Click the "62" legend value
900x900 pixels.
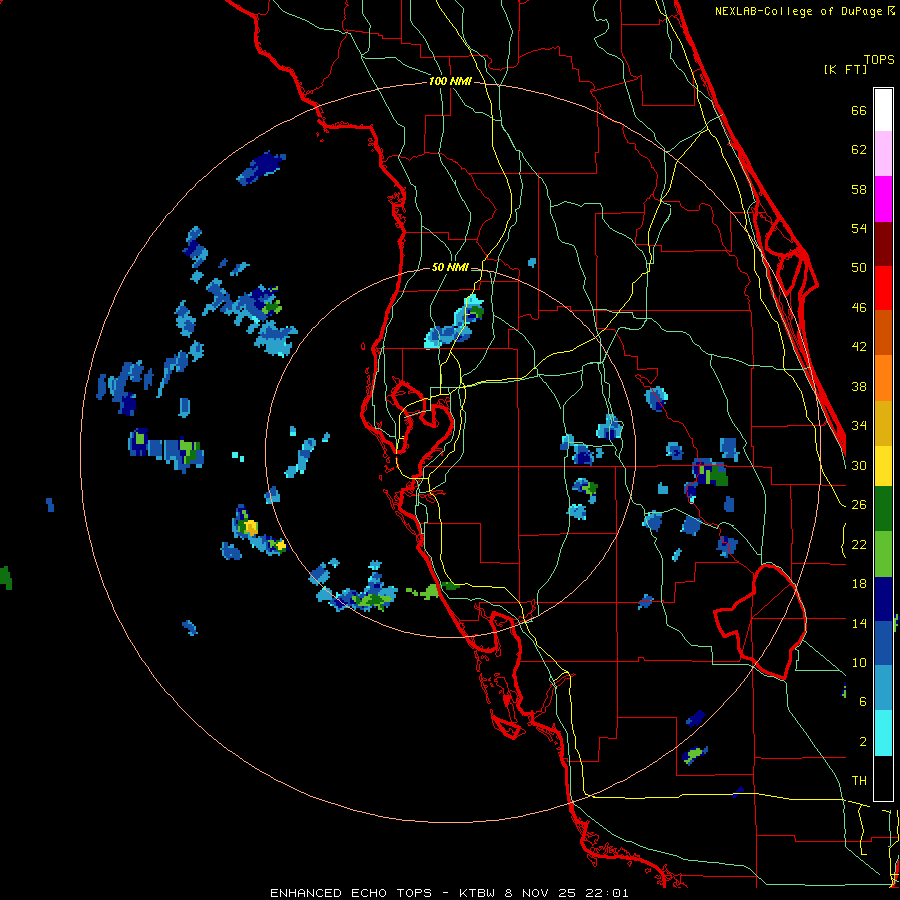pos(859,150)
